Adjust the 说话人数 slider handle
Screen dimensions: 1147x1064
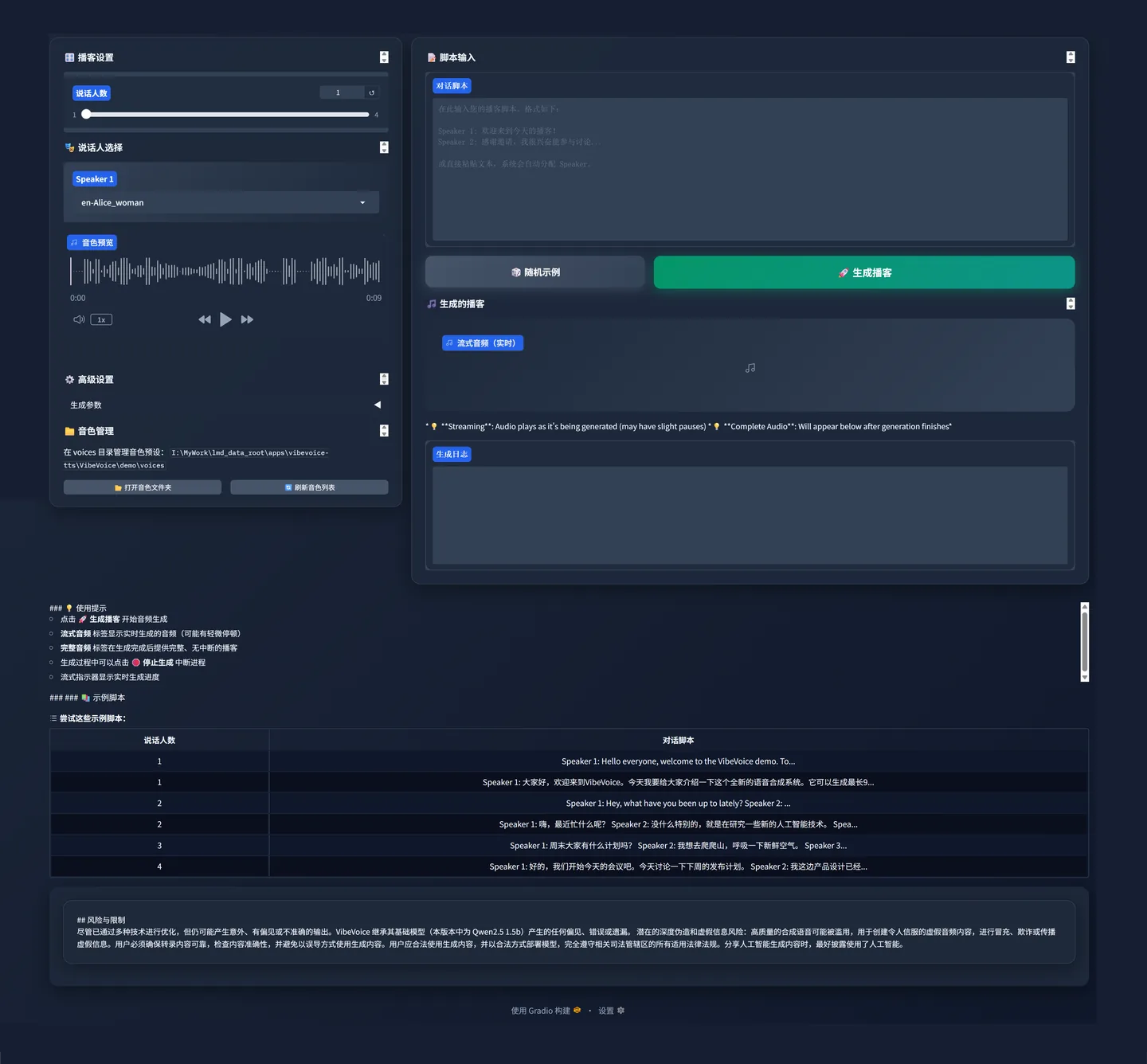(x=86, y=115)
